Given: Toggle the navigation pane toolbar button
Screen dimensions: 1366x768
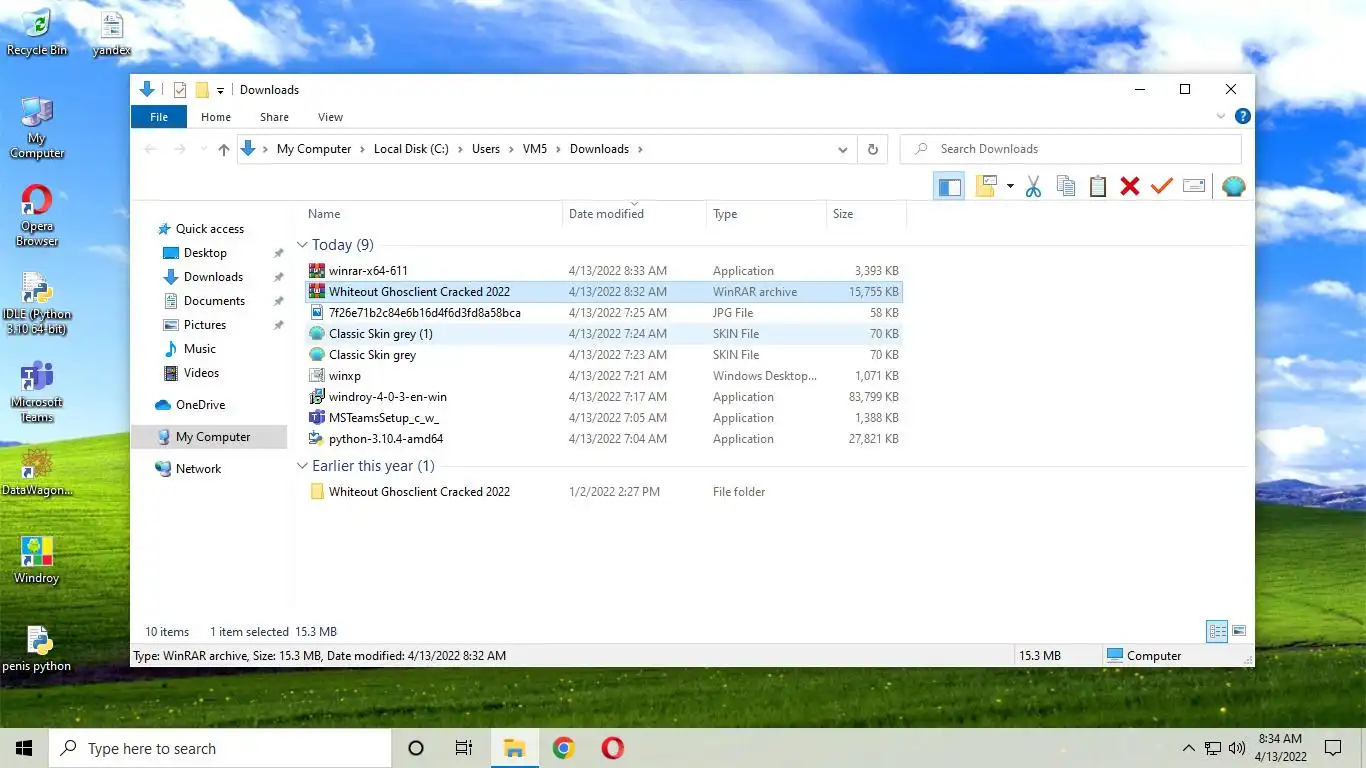Looking at the screenshot, I should pos(949,186).
